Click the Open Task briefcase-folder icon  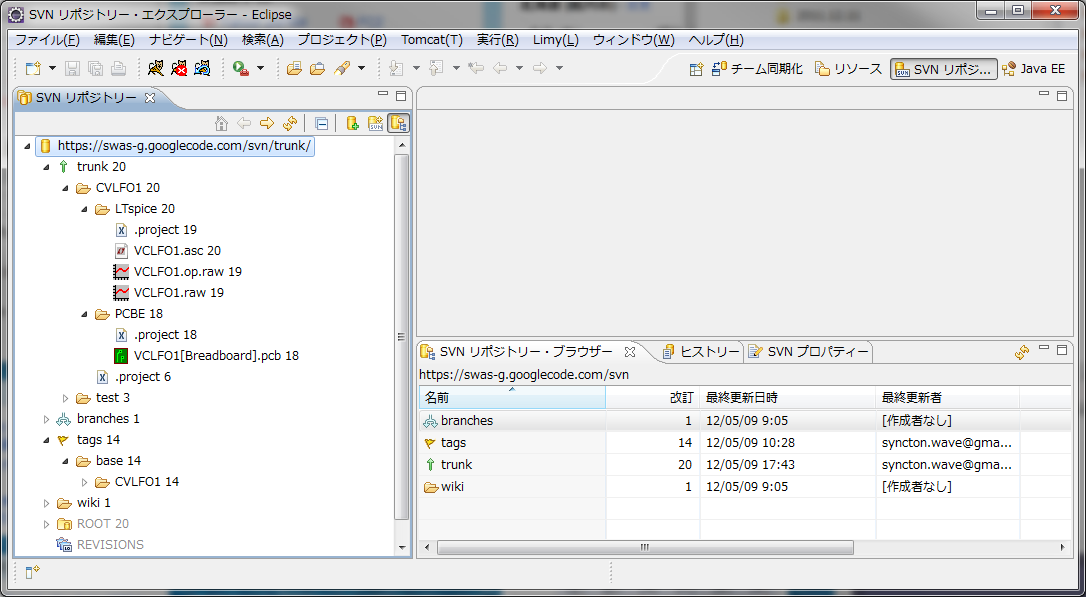pos(317,68)
